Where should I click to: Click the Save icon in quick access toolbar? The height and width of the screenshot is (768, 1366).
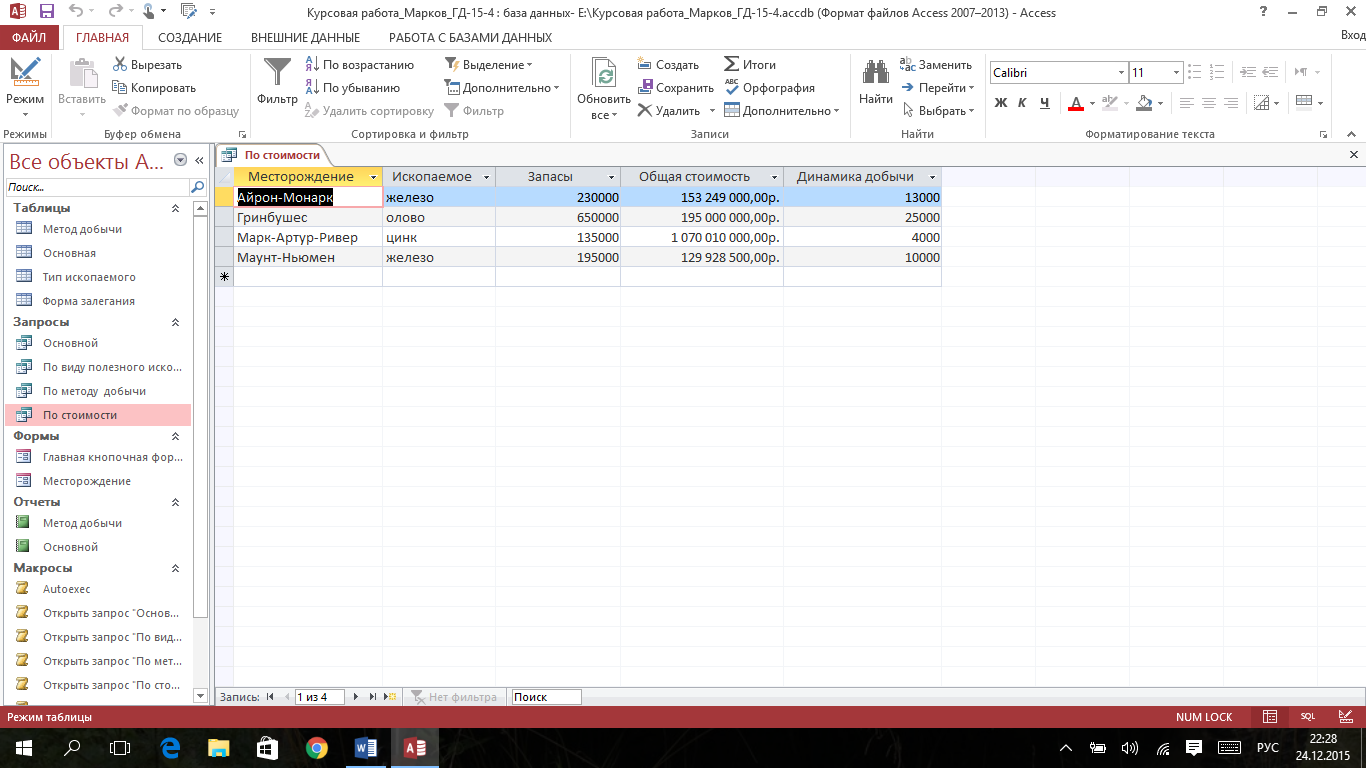(46, 12)
